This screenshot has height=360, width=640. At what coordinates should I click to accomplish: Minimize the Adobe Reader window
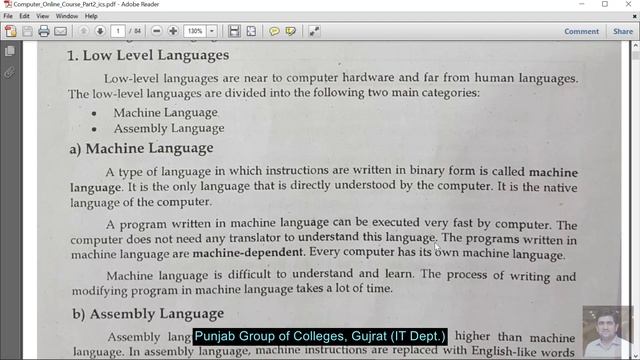click(x=581, y=4)
